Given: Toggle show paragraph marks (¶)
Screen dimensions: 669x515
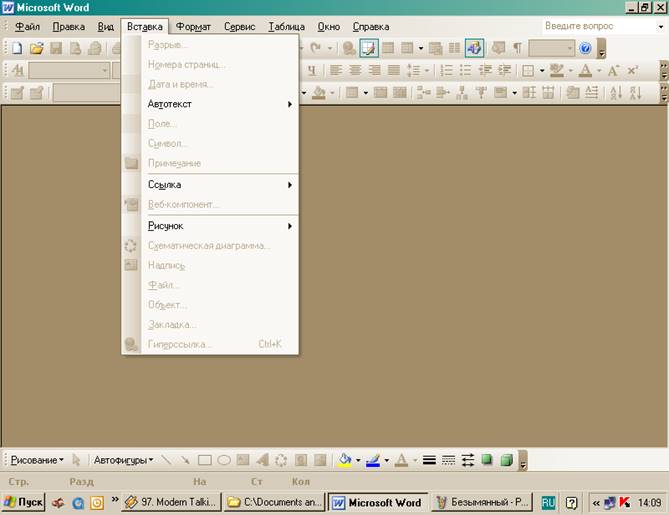Looking at the screenshot, I should (518, 48).
